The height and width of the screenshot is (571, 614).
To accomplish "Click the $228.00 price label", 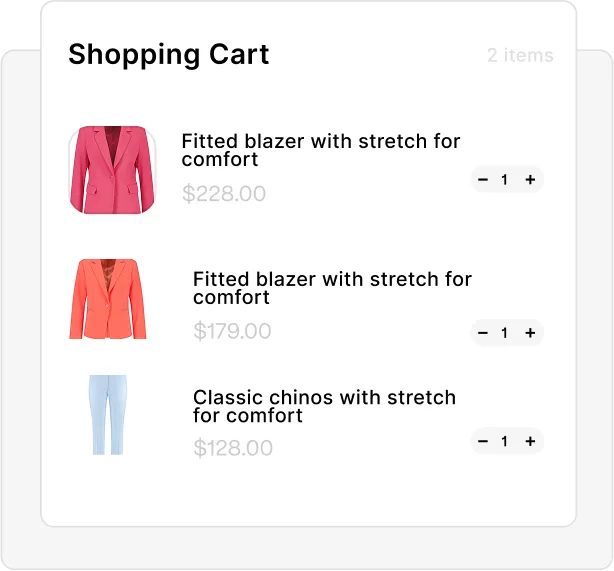I will click(224, 194).
